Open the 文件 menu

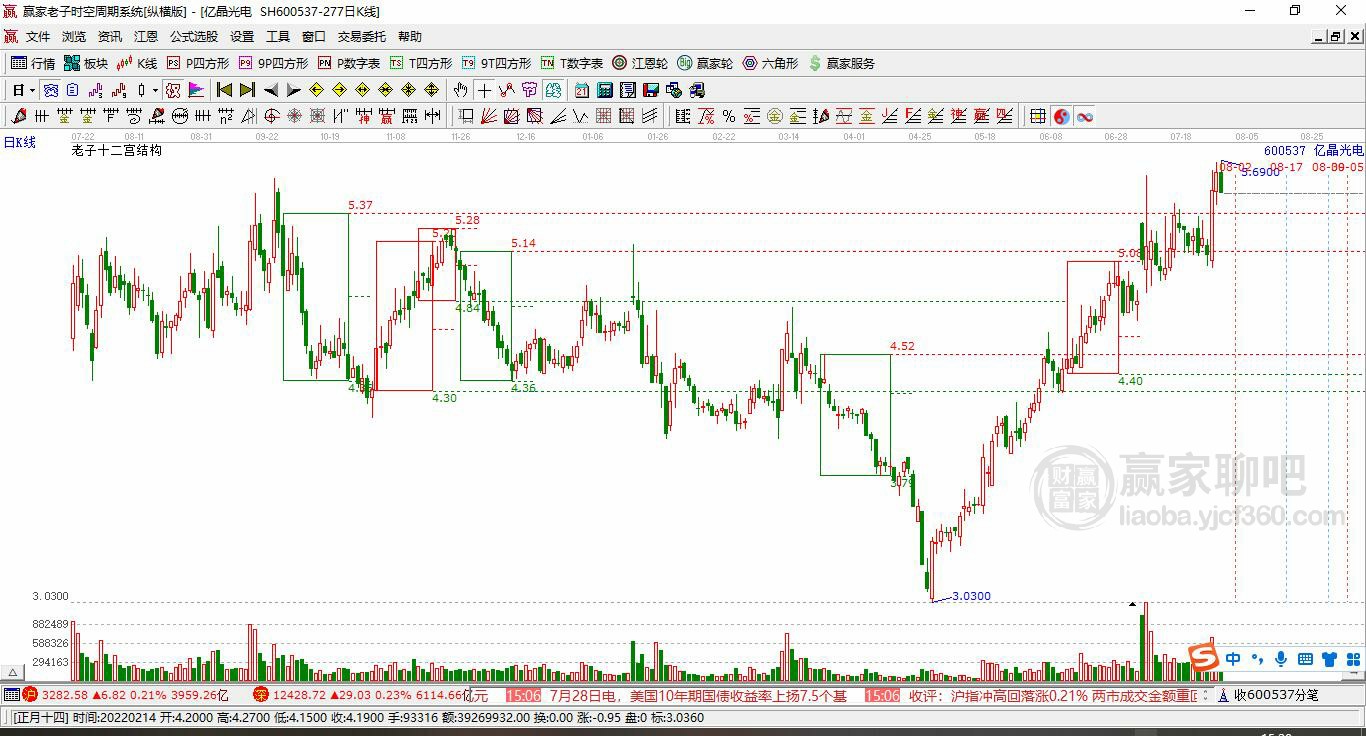(x=38, y=37)
